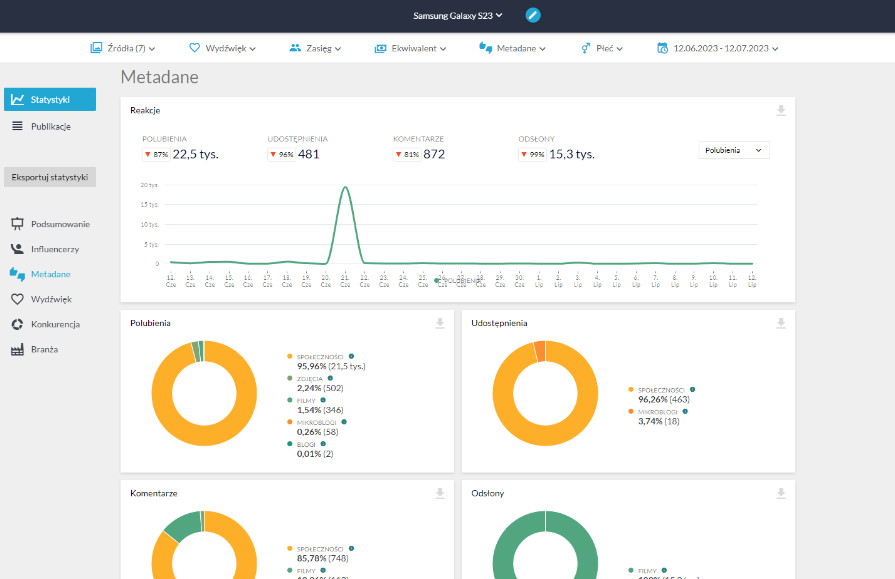Viewport: 895px width, 579px height.
Task: Click the 96,26% (463) value in Udostępnienia
Action: point(664,400)
